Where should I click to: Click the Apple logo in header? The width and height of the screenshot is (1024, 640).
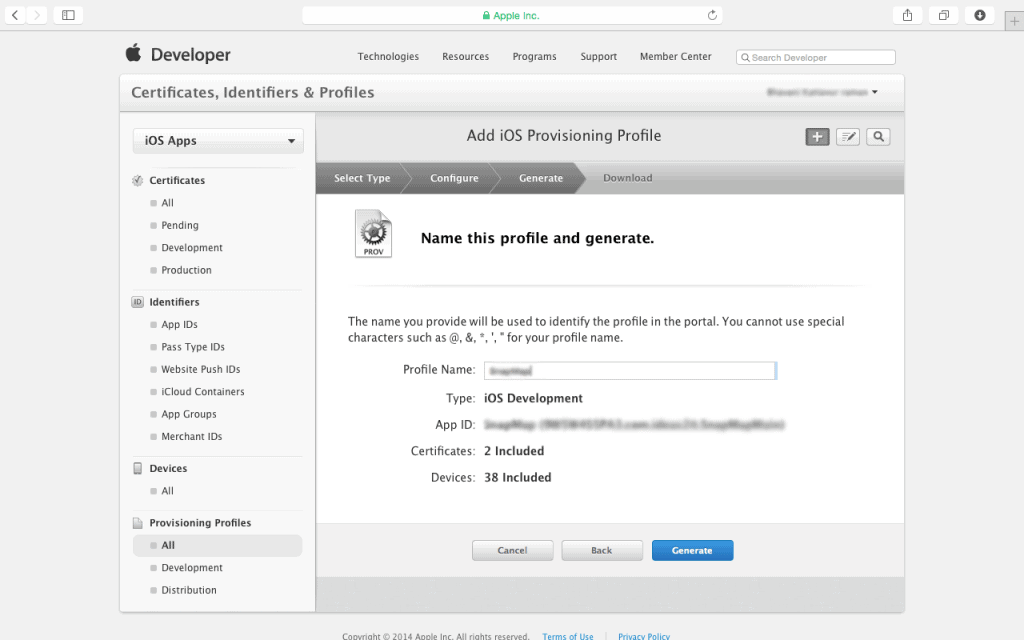click(133, 53)
